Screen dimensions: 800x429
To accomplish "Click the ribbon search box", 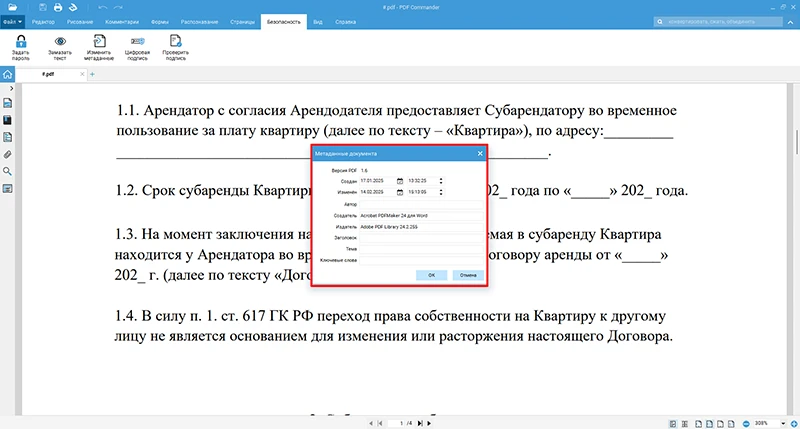I will point(718,22).
